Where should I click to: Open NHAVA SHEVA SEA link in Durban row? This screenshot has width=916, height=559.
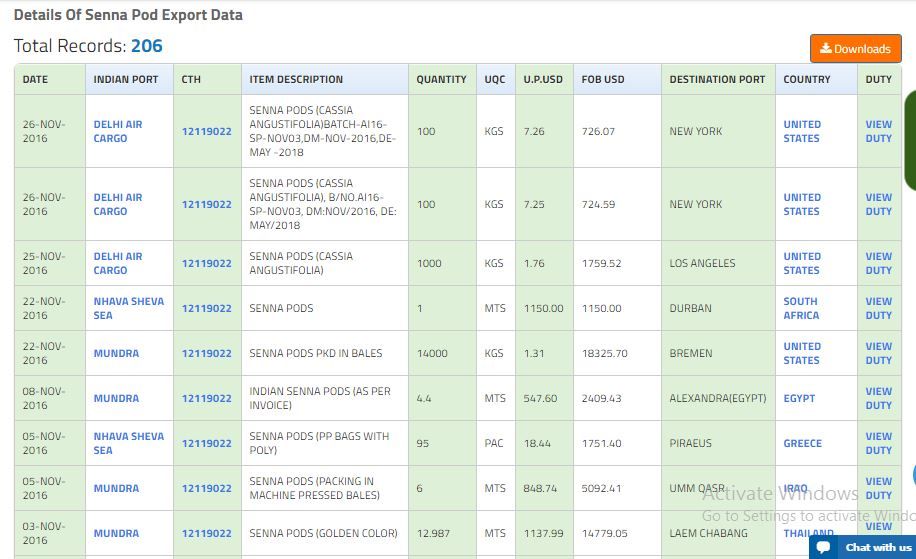click(129, 308)
